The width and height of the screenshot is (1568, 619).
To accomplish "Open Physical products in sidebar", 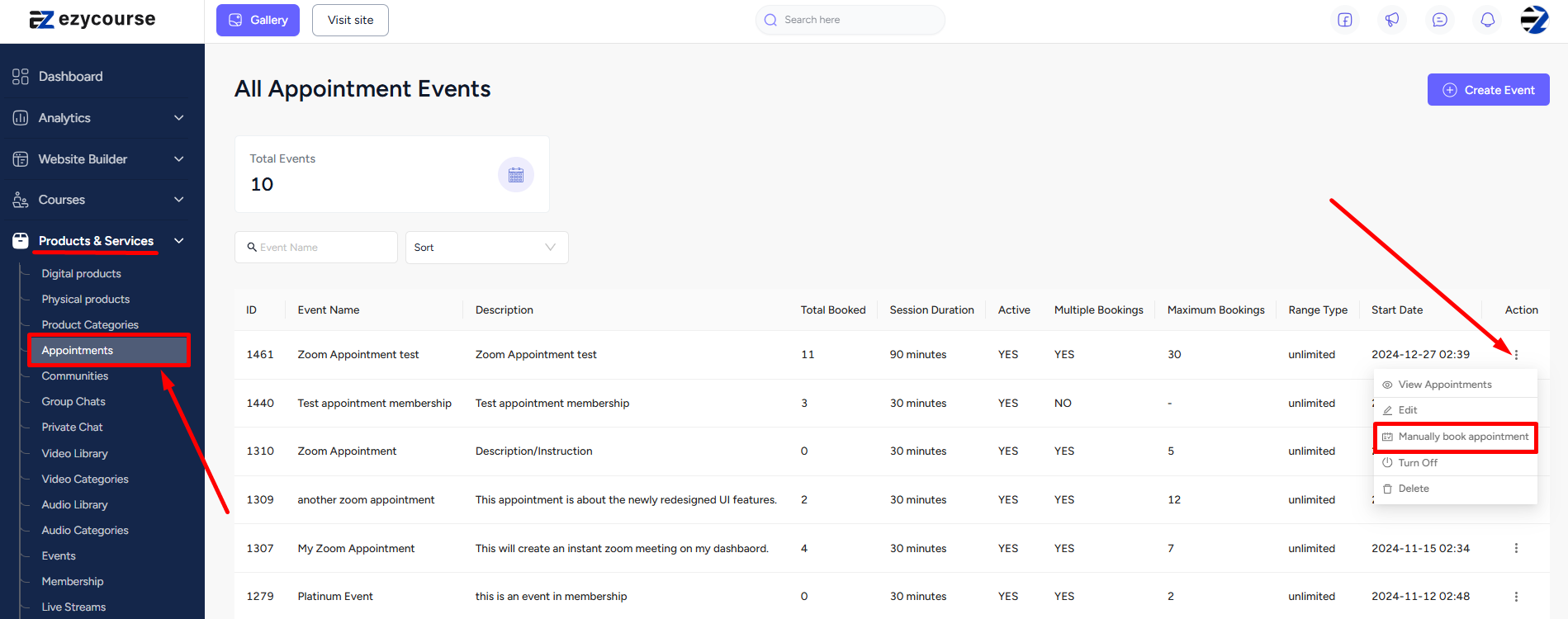I will [86, 300].
